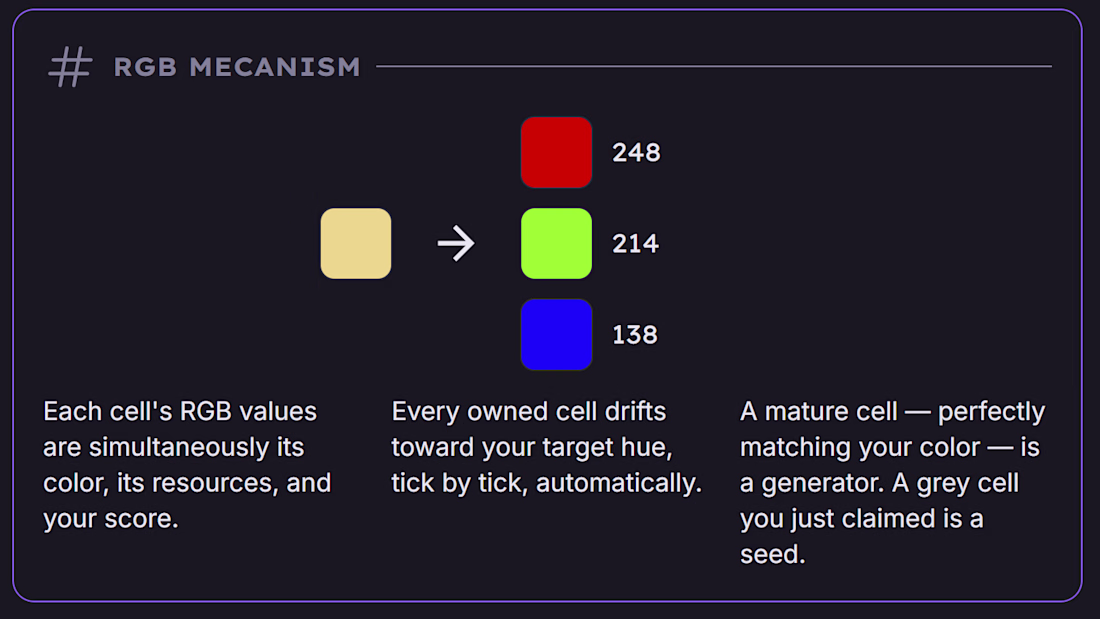Viewport: 1100px width, 619px height.
Task: Click the RGB MECANISM heading
Action: (237, 67)
